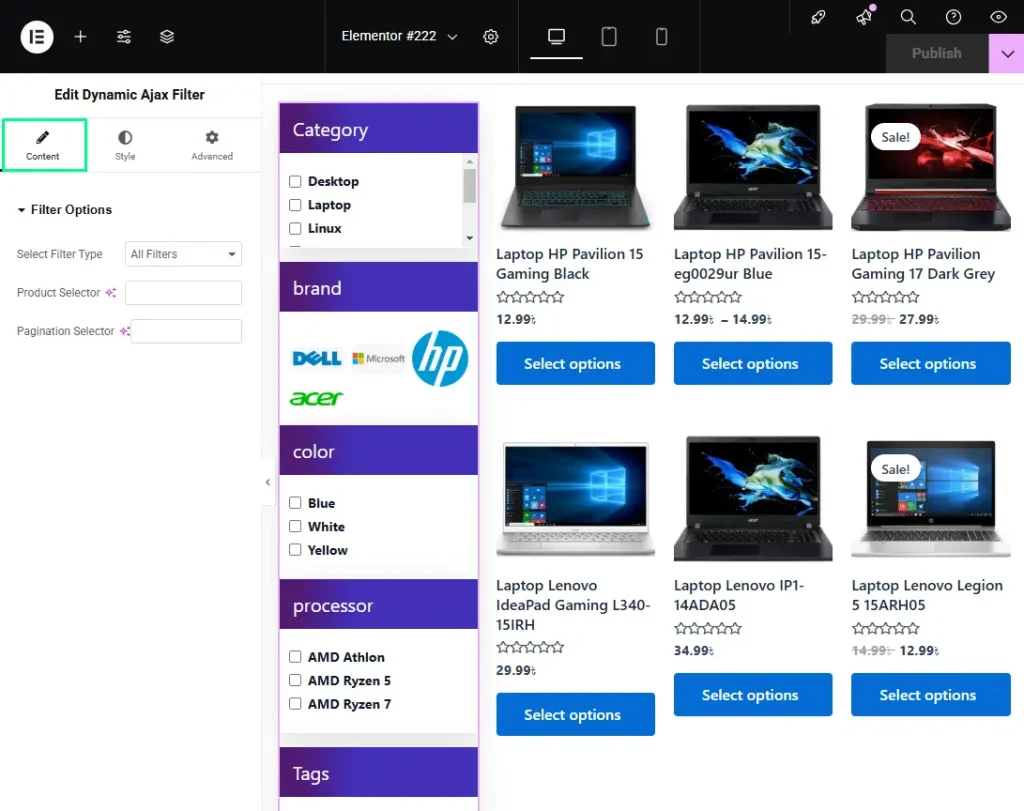The width and height of the screenshot is (1024, 811).
Task: Click Category list scroll down arrow
Action: click(470, 238)
